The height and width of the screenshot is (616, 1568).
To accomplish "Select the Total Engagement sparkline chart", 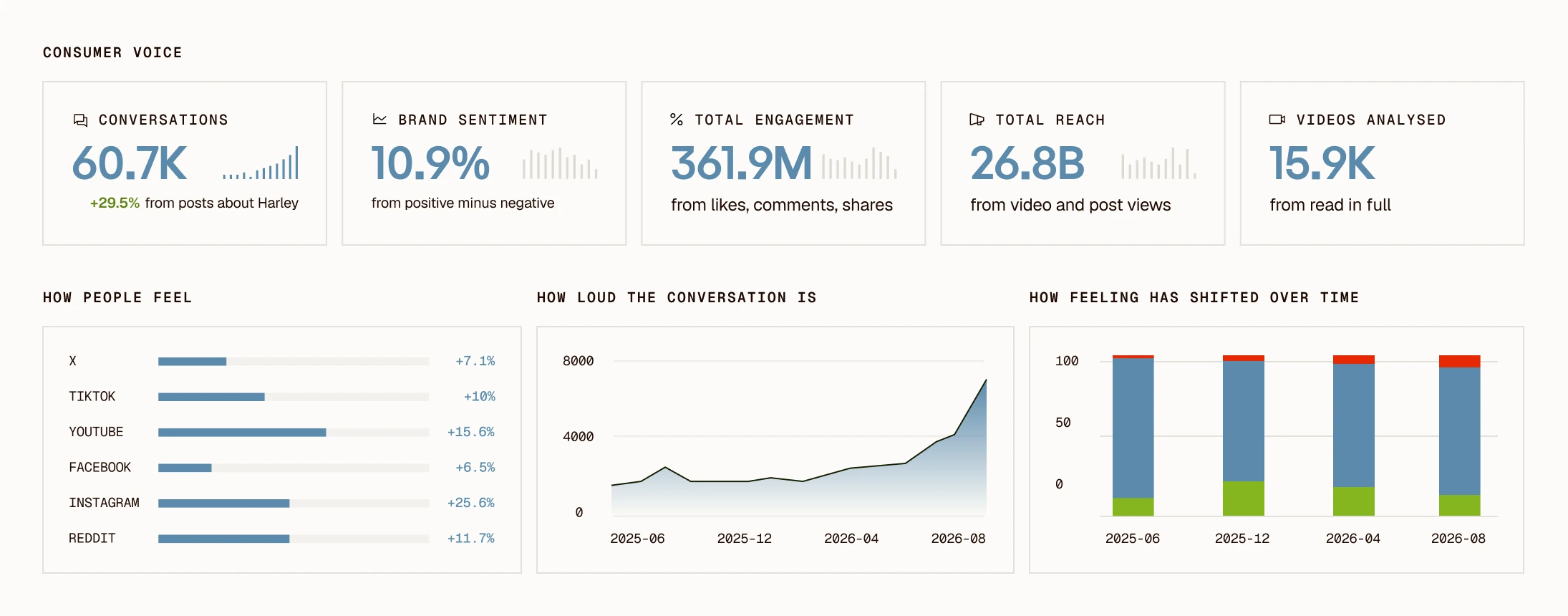I will pyautogui.click(x=859, y=163).
